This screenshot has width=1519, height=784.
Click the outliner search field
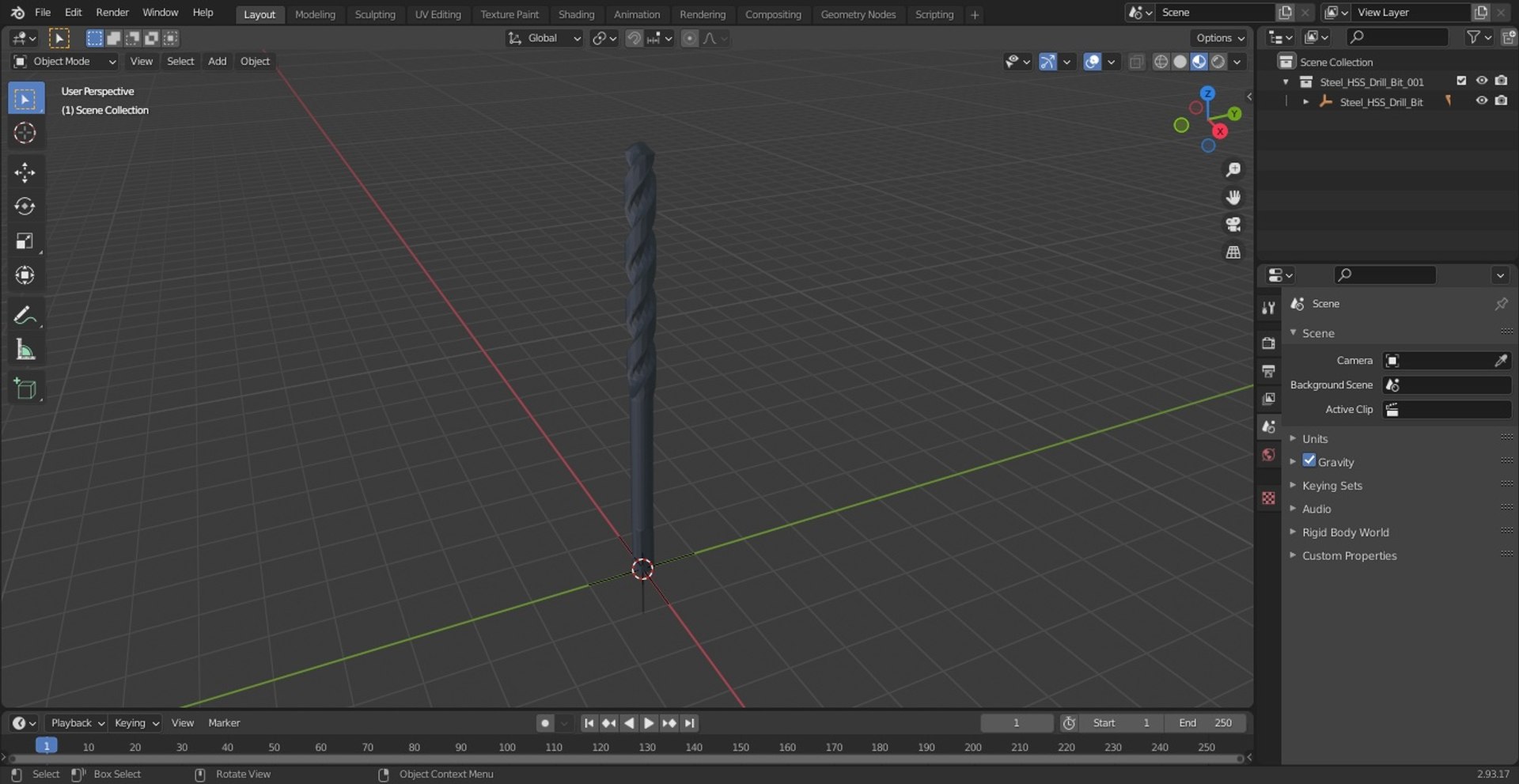click(x=1397, y=37)
